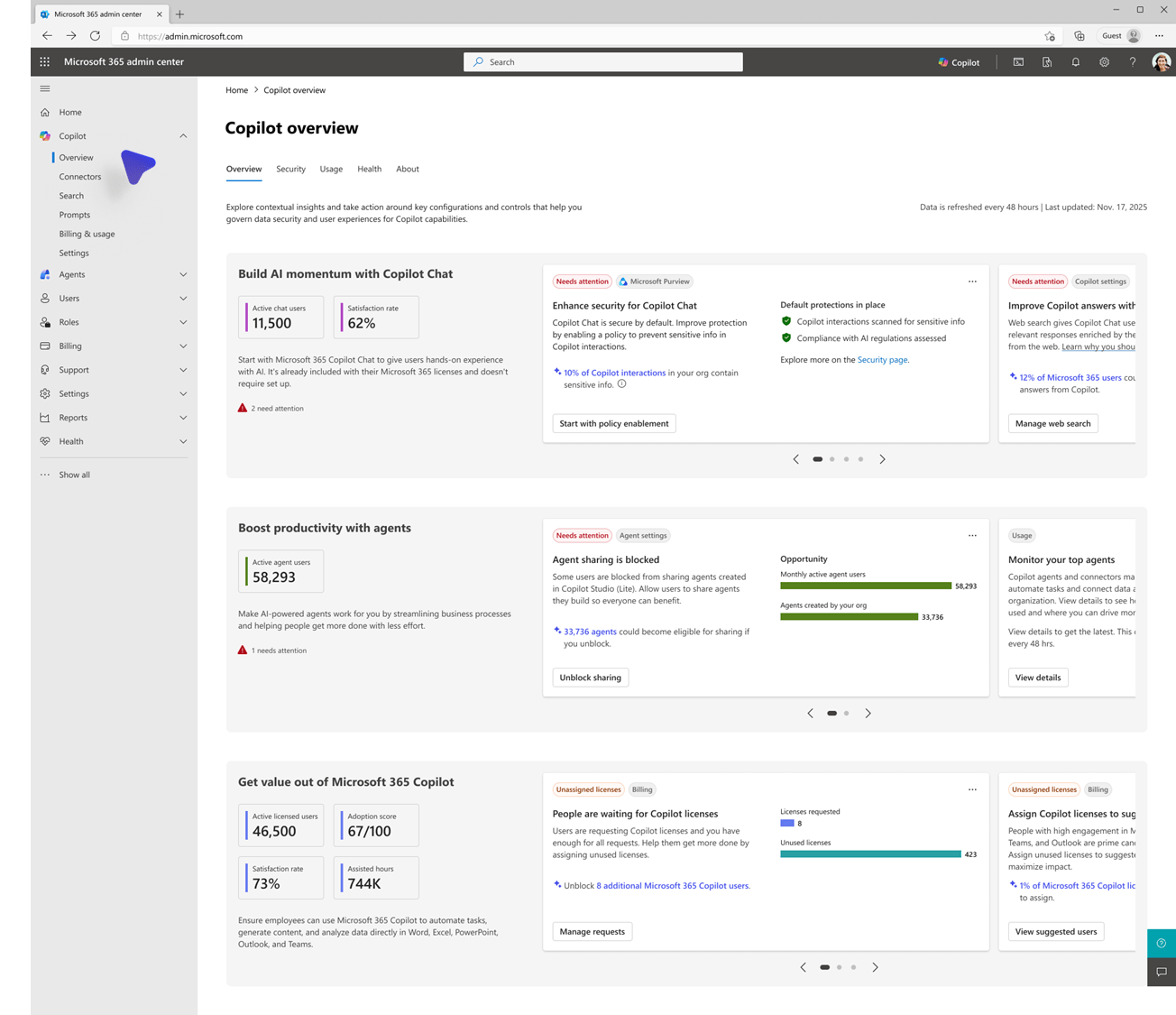Click Start with policy enablement
The height and width of the screenshot is (1015, 1176).
pos(614,423)
